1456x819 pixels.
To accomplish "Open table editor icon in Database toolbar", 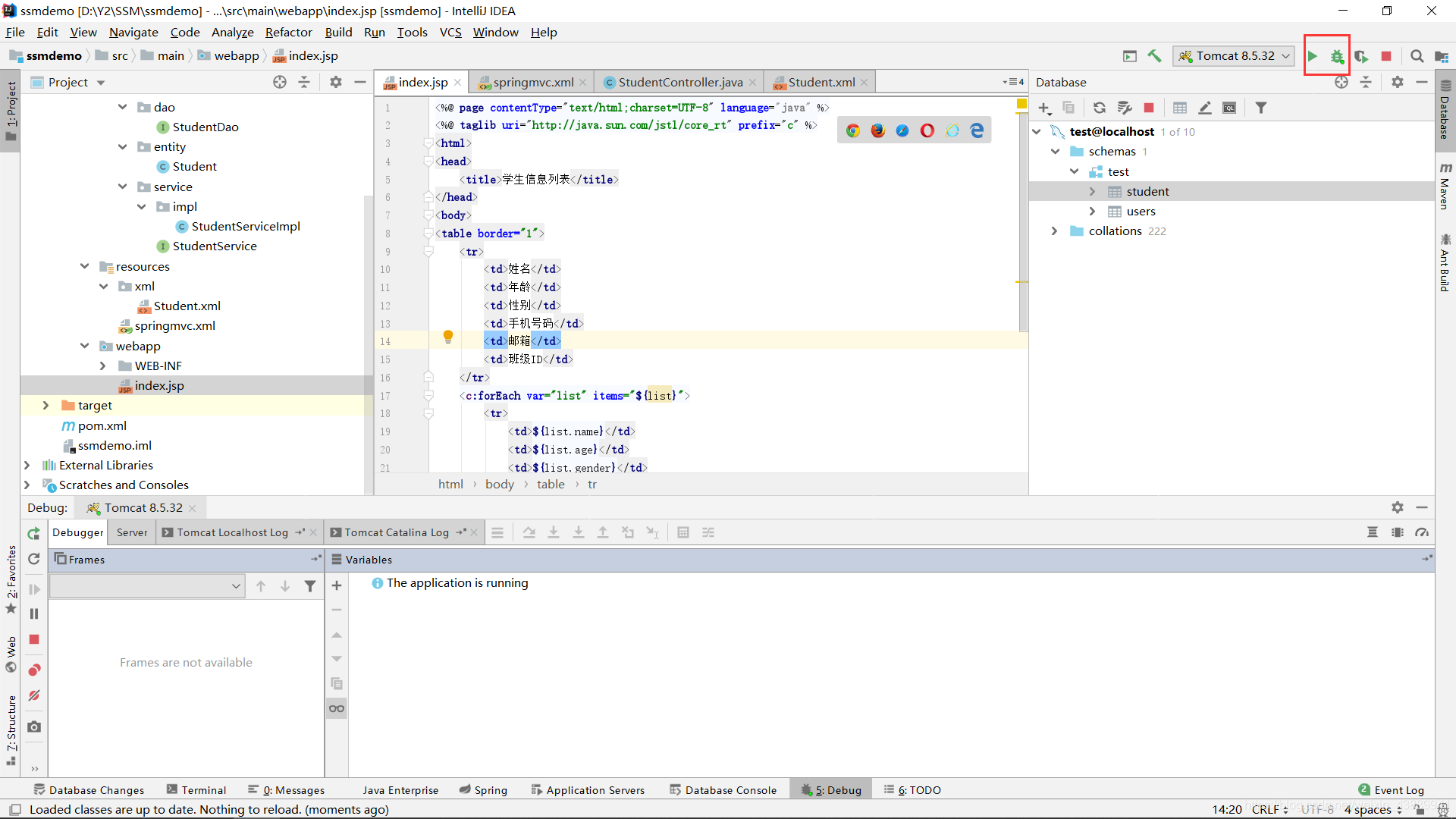I will click(x=1180, y=108).
